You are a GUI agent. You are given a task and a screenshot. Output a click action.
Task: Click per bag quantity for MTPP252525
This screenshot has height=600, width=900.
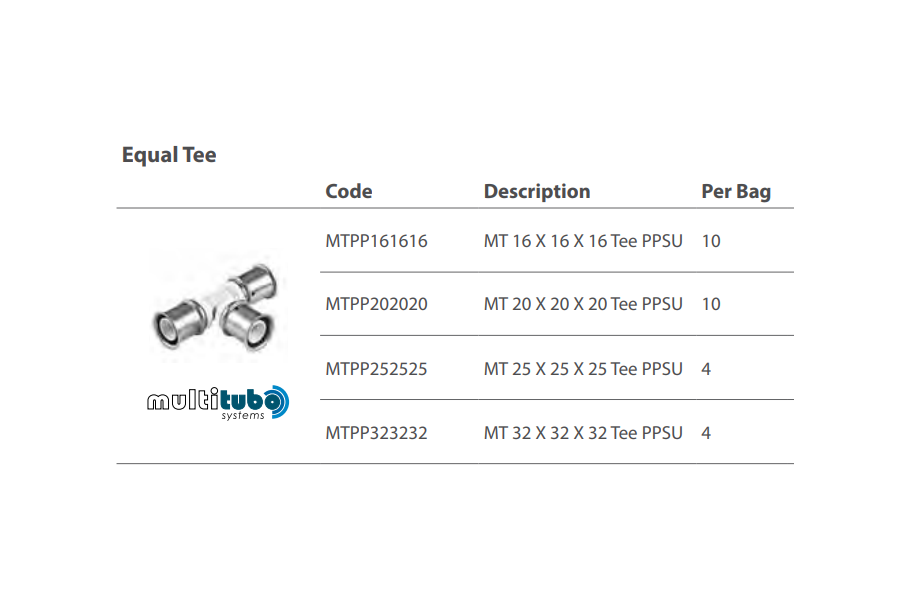[706, 369]
